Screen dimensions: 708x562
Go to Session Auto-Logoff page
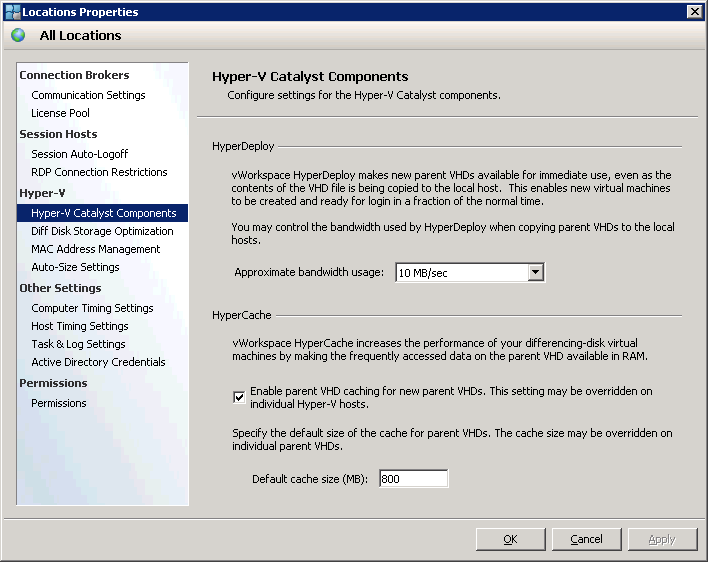(79, 154)
